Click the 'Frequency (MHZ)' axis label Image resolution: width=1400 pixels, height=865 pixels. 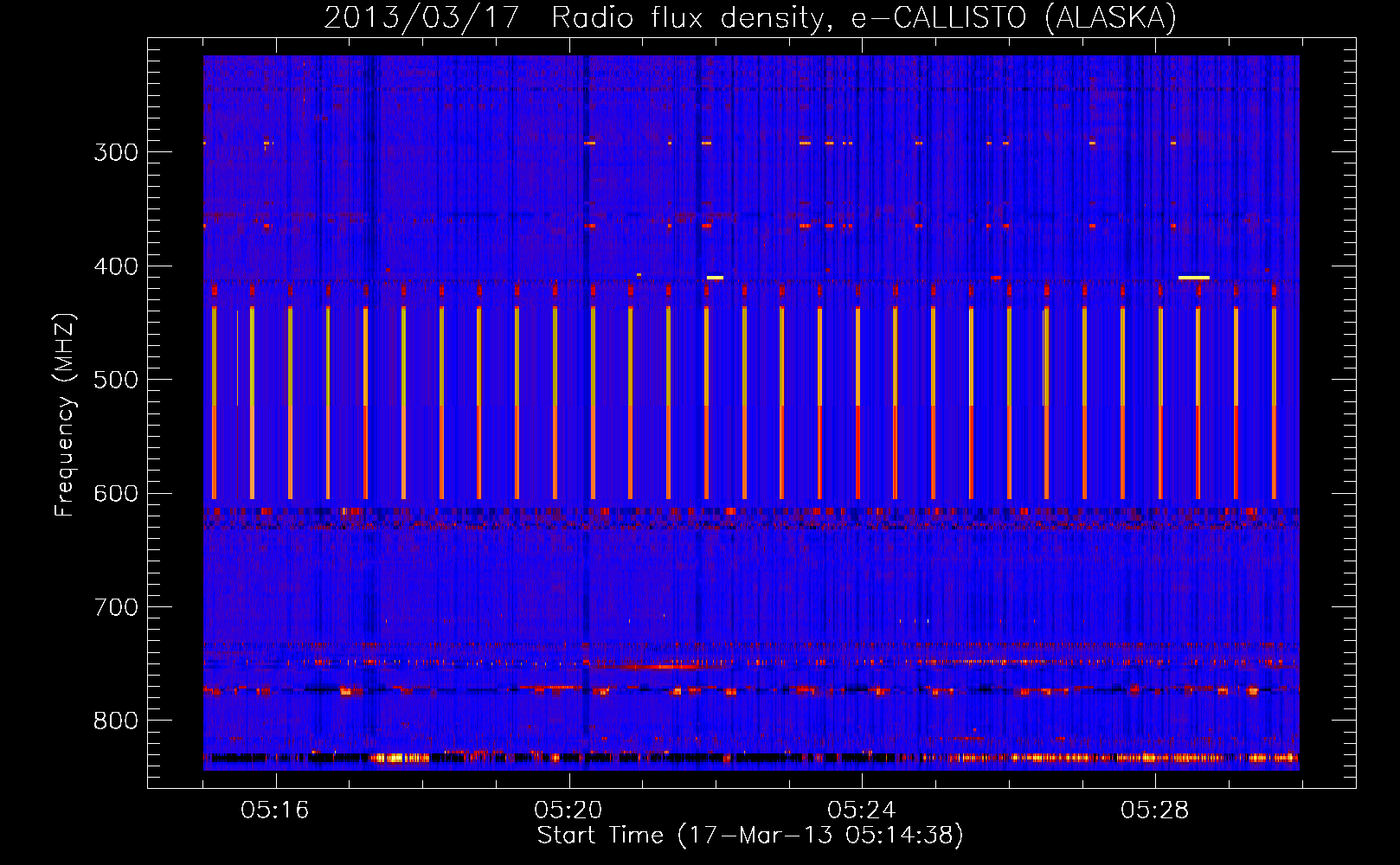[x=66, y=415]
